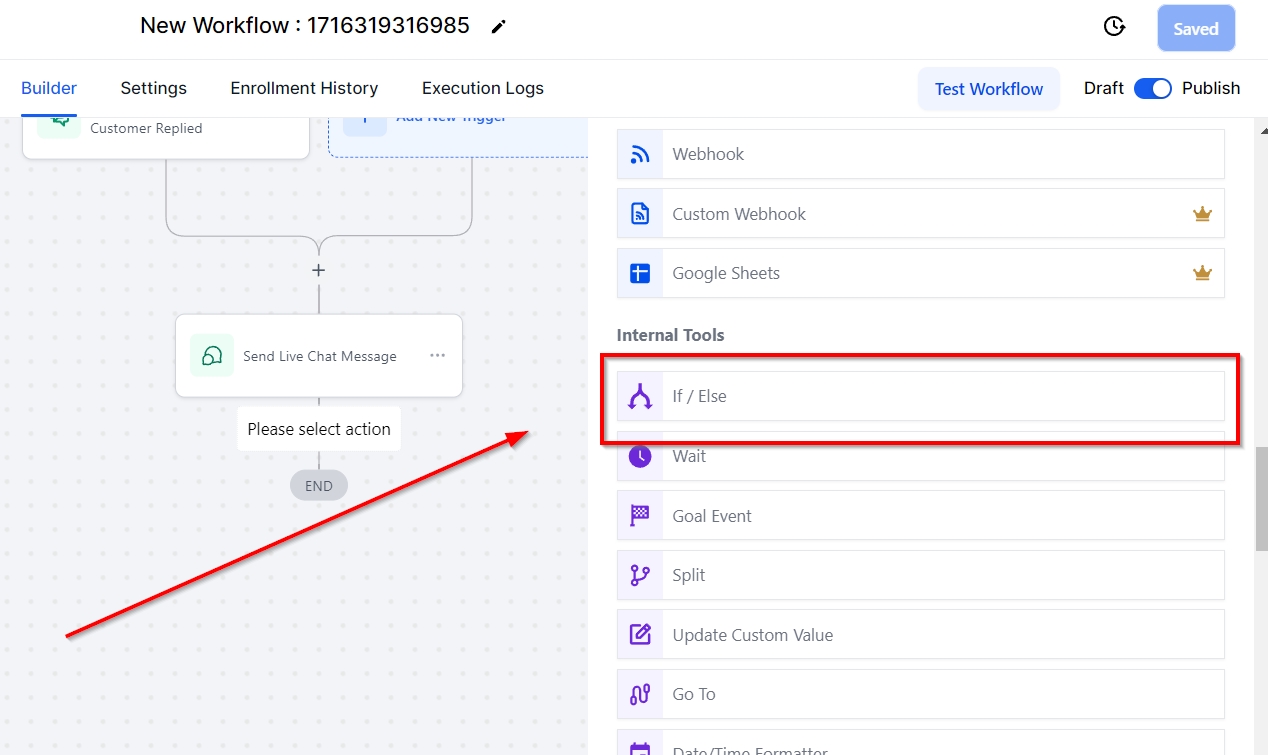Viewport: 1268px width, 755px height.
Task: Click the Saved button
Action: click(x=1195, y=29)
